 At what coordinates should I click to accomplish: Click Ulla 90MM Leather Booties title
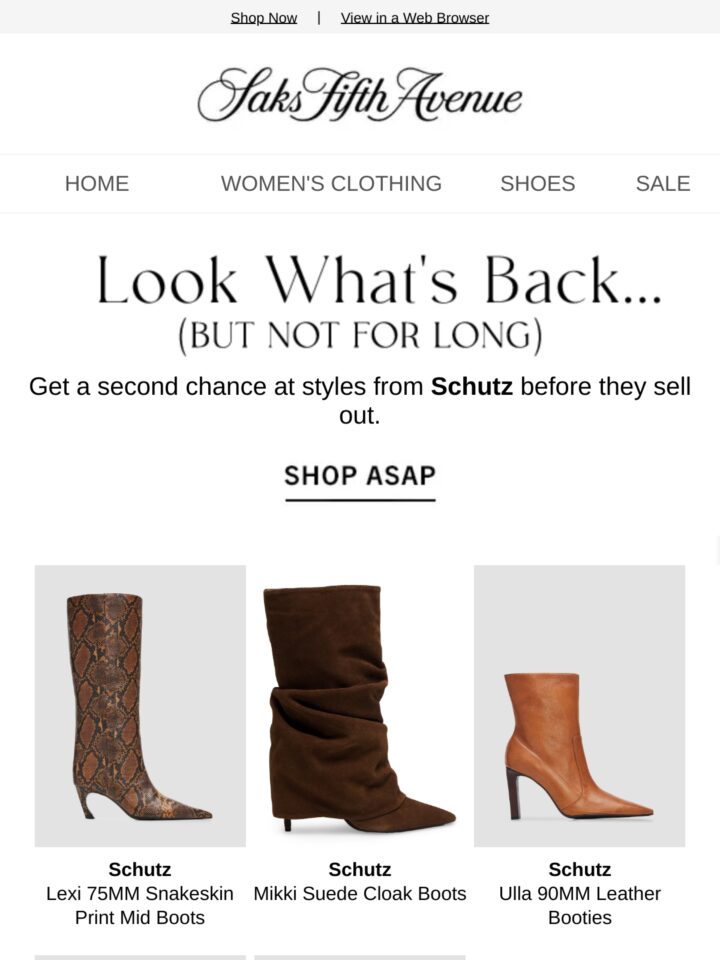(x=580, y=905)
